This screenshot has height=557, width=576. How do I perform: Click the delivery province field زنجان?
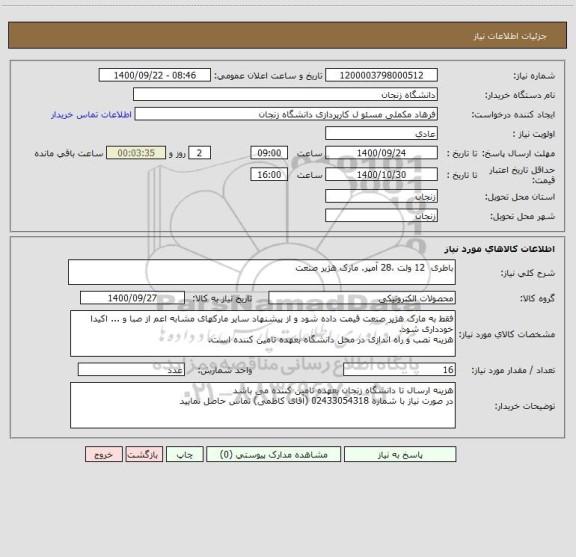pos(381,196)
